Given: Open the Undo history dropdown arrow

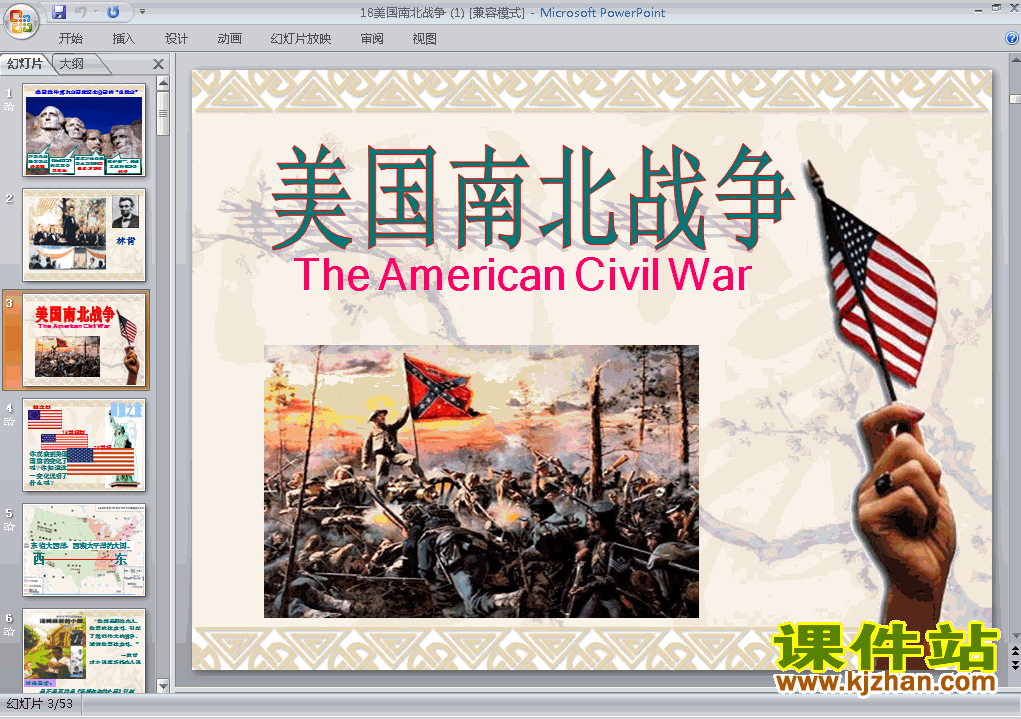Looking at the screenshot, I should (x=95, y=12).
